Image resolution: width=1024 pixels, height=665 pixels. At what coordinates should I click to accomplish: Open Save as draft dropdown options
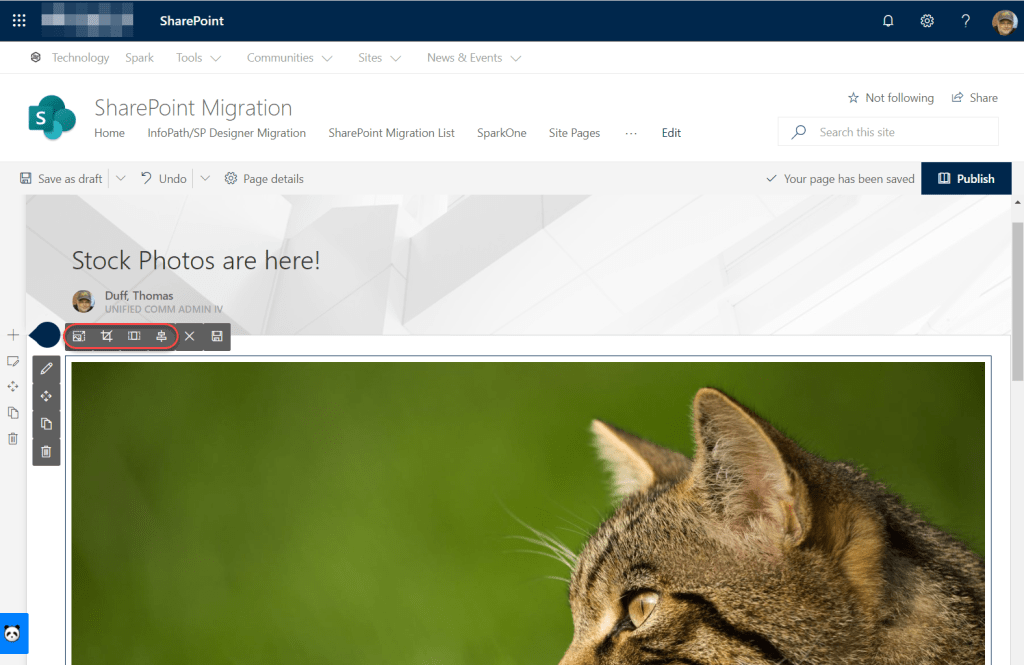tap(119, 178)
